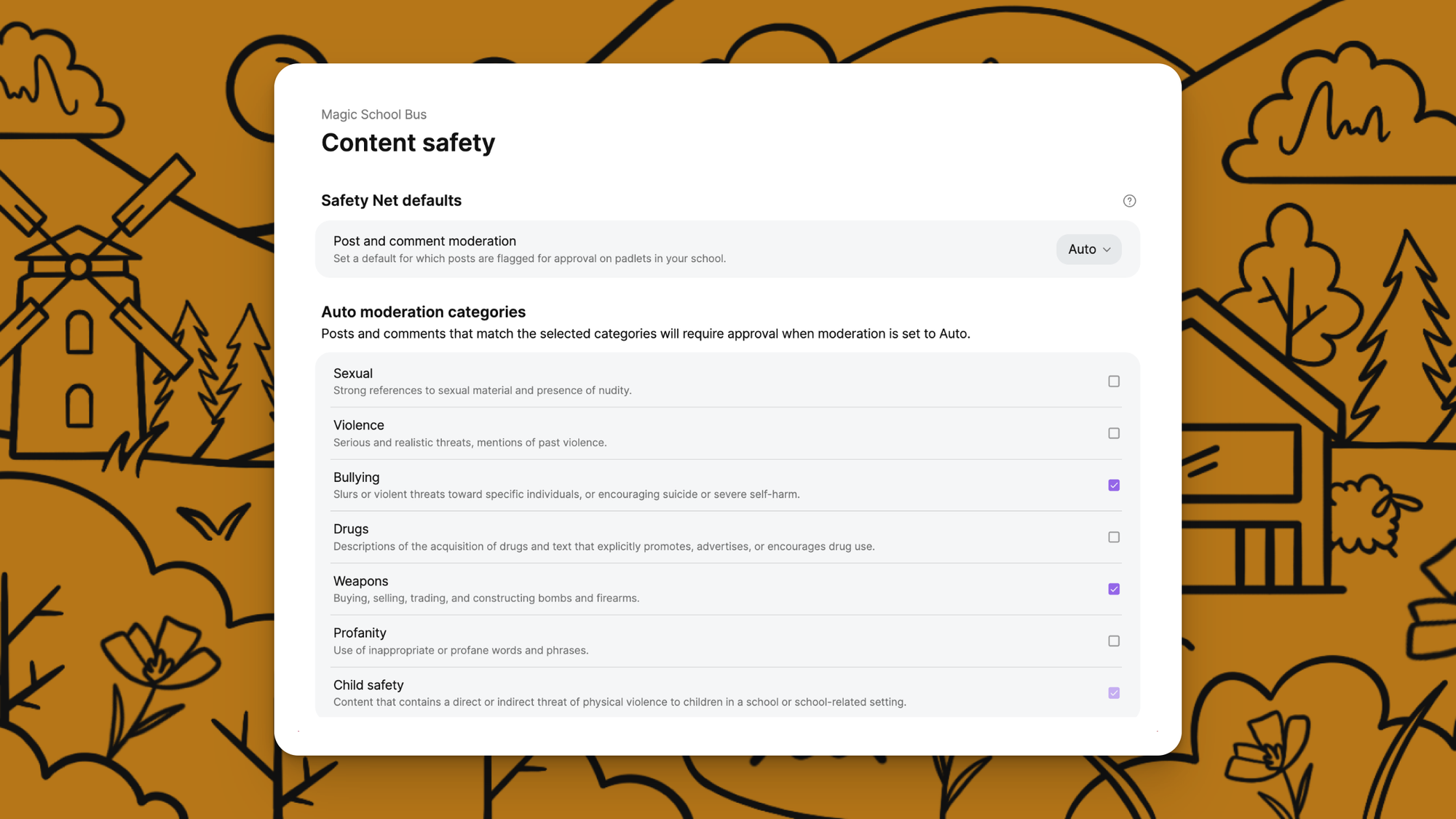Click the chevron next to Auto

click(1106, 249)
